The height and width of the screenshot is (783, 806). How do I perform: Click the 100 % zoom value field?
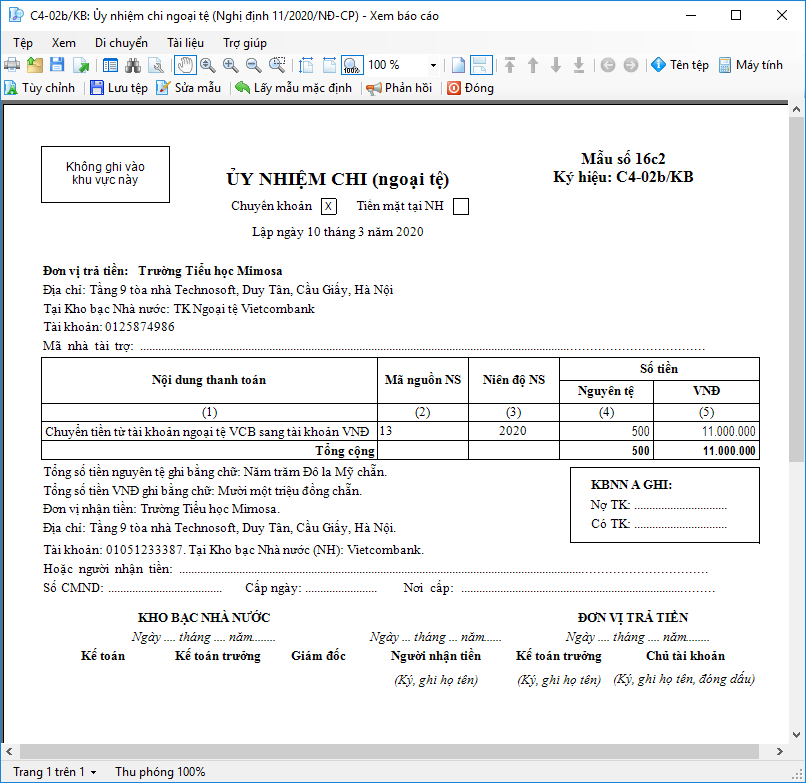click(x=397, y=65)
